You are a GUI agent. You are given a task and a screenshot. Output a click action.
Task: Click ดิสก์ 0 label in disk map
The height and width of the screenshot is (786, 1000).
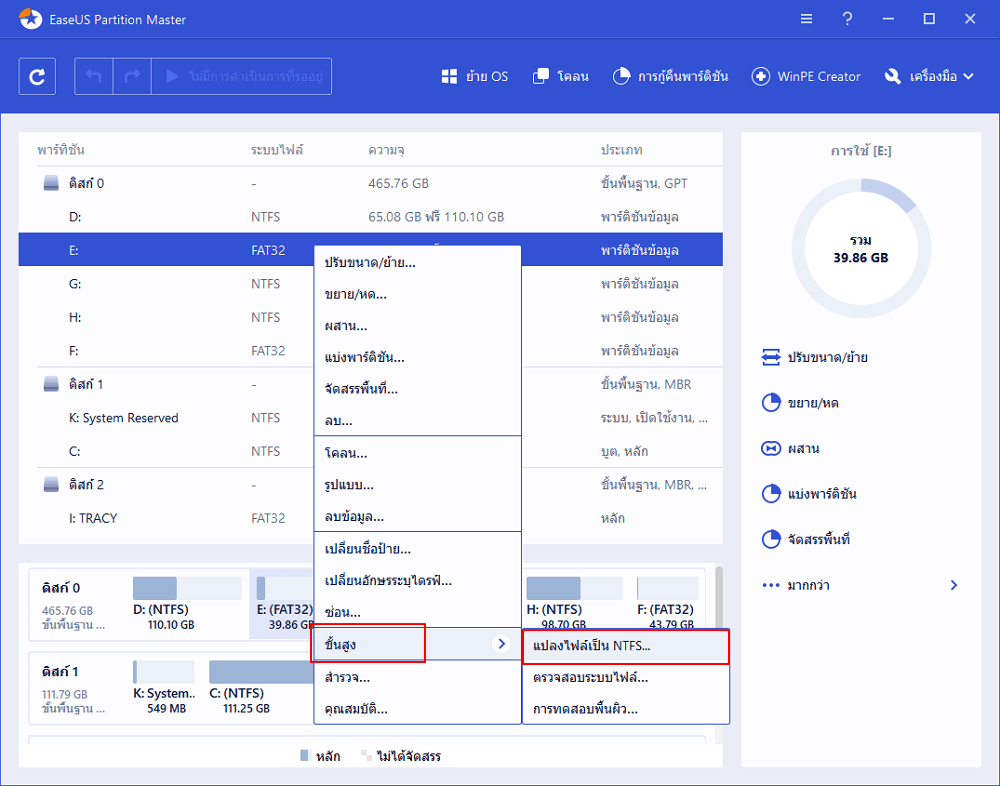click(x=61, y=588)
